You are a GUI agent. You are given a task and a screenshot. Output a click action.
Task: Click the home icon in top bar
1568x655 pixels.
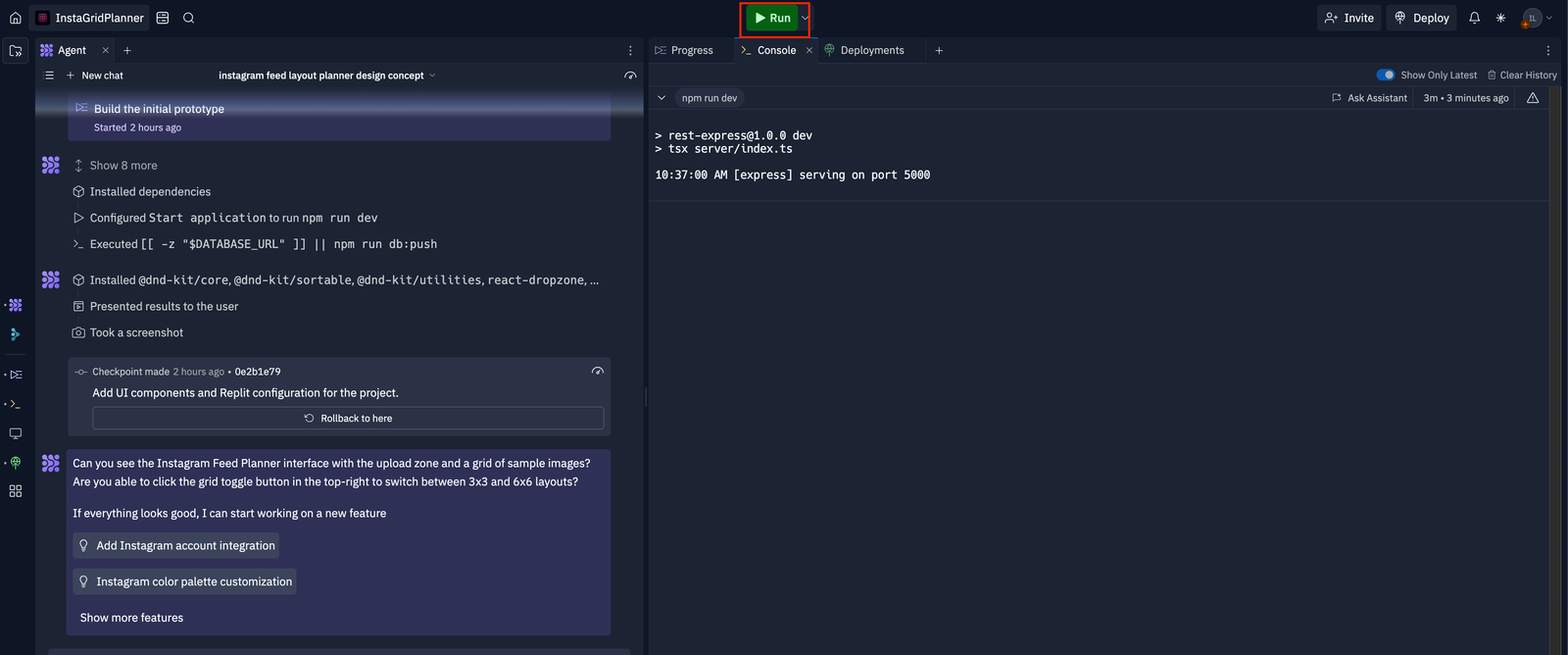click(16, 18)
